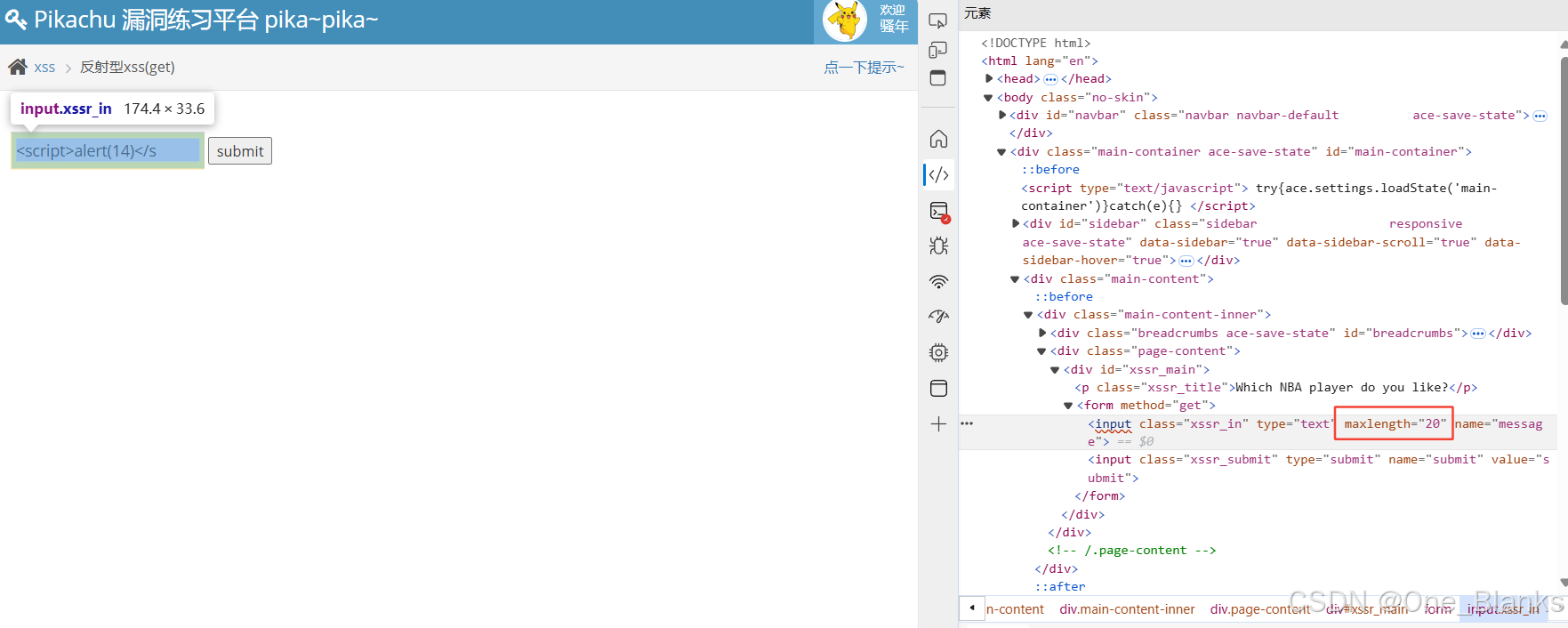
Task: Select the 元素 panel title tab
Action: (977, 13)
